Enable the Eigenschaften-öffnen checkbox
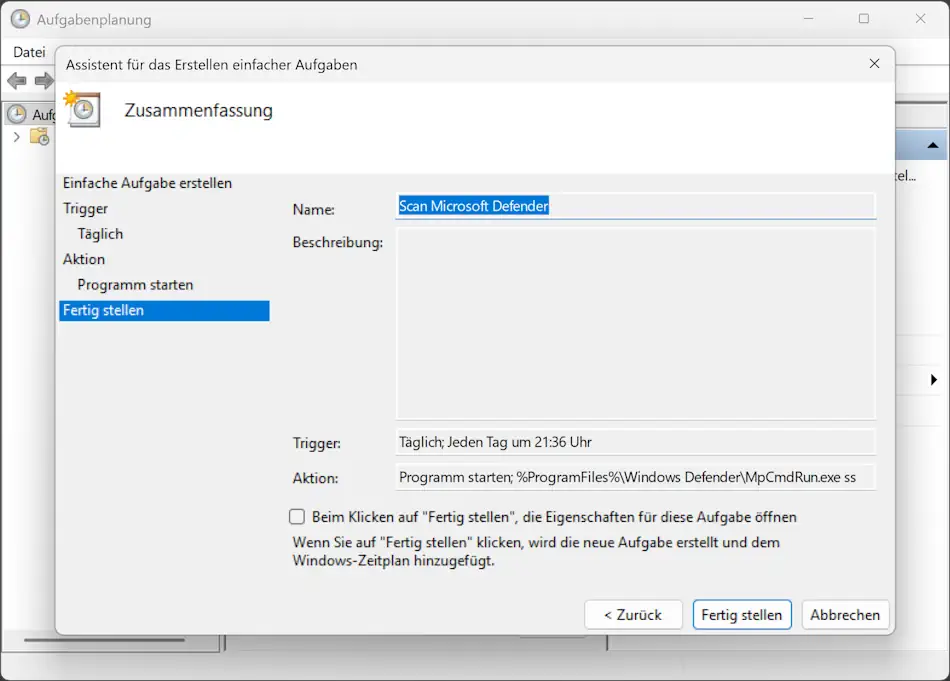This screenshot has width=950, height=681. pos(297,516)
